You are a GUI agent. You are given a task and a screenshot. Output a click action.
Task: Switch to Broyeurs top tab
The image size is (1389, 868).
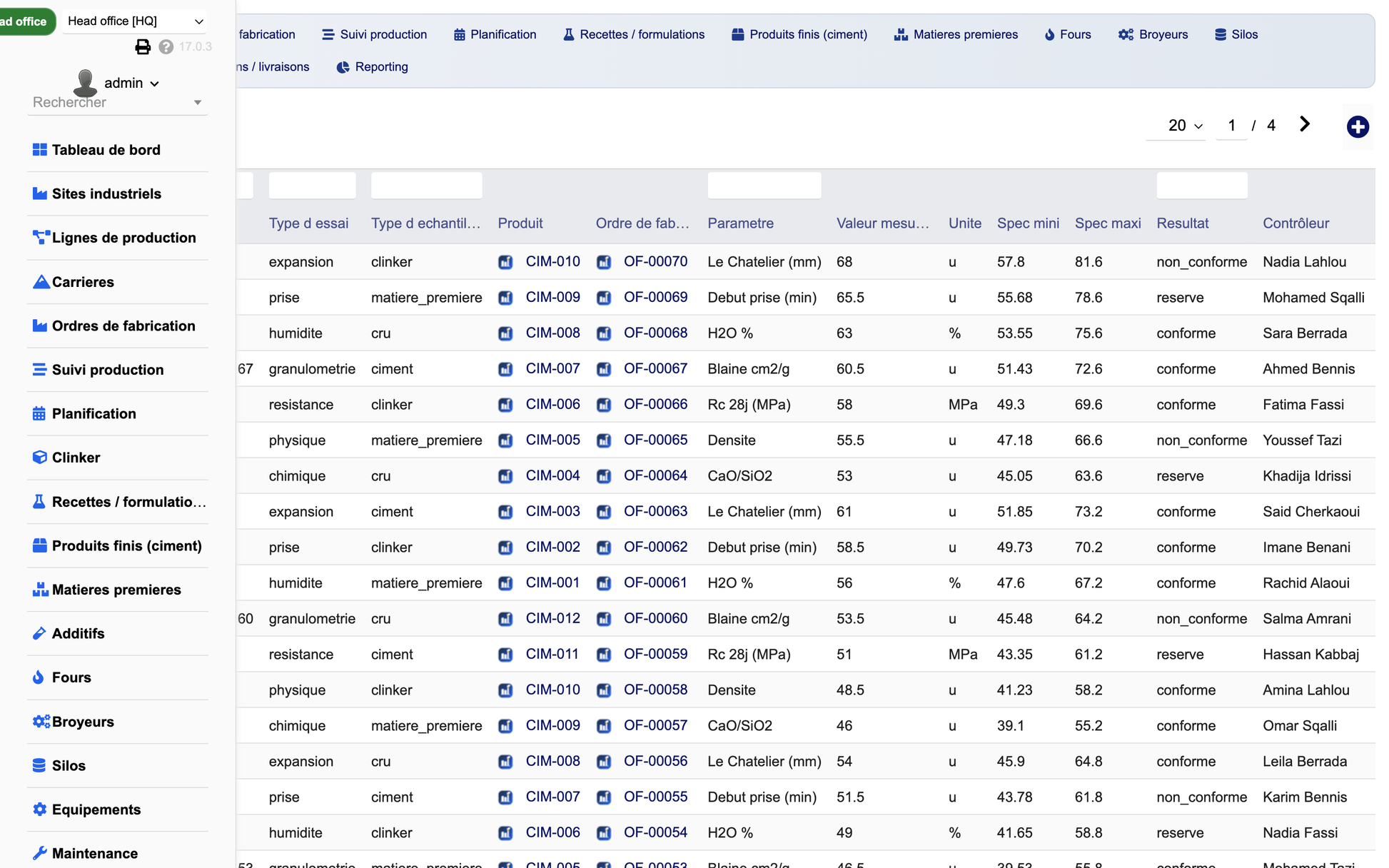1153,34
